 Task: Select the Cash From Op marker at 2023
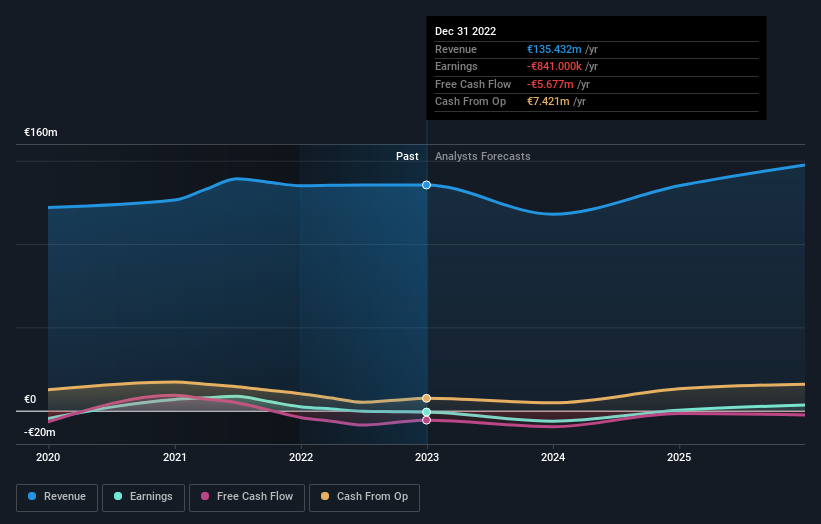[x=426, y=398]
